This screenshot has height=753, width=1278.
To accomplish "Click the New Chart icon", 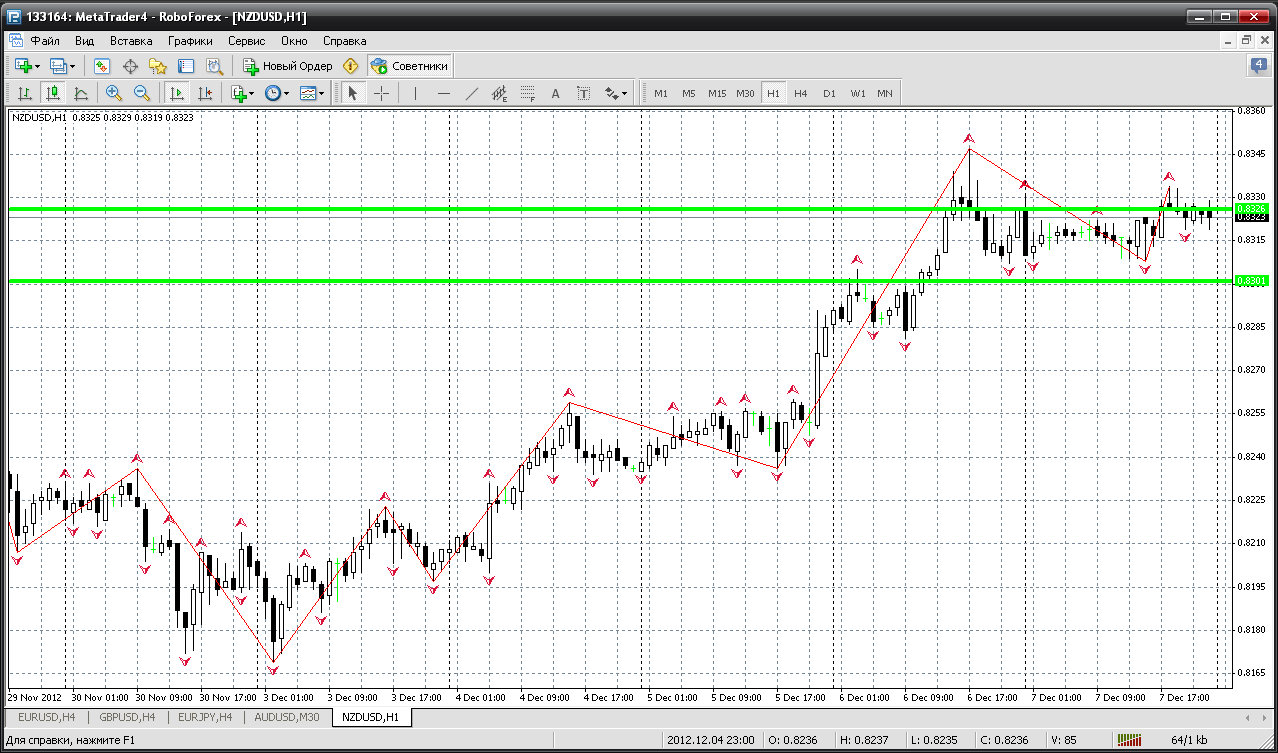I will point(23,66).
